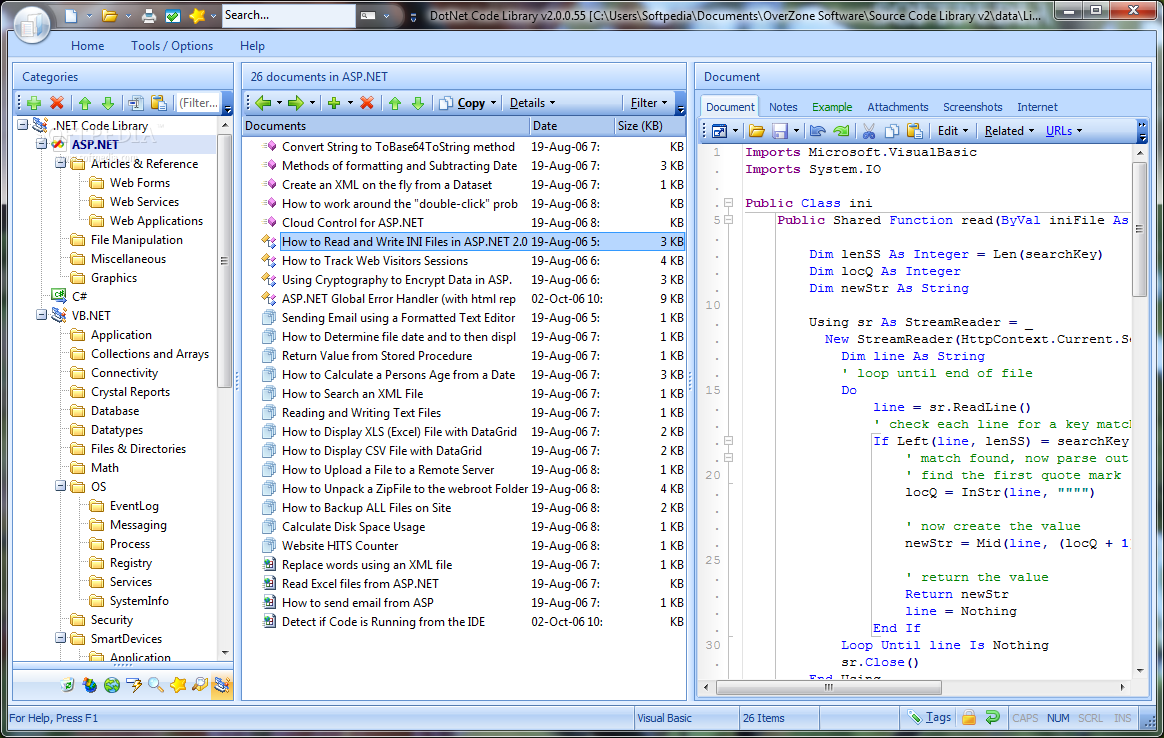Click the code editor horizontal scrollbar thumb
Image resolution: width=1164 pixels, height=738 pixels.
tap(828, 688)
